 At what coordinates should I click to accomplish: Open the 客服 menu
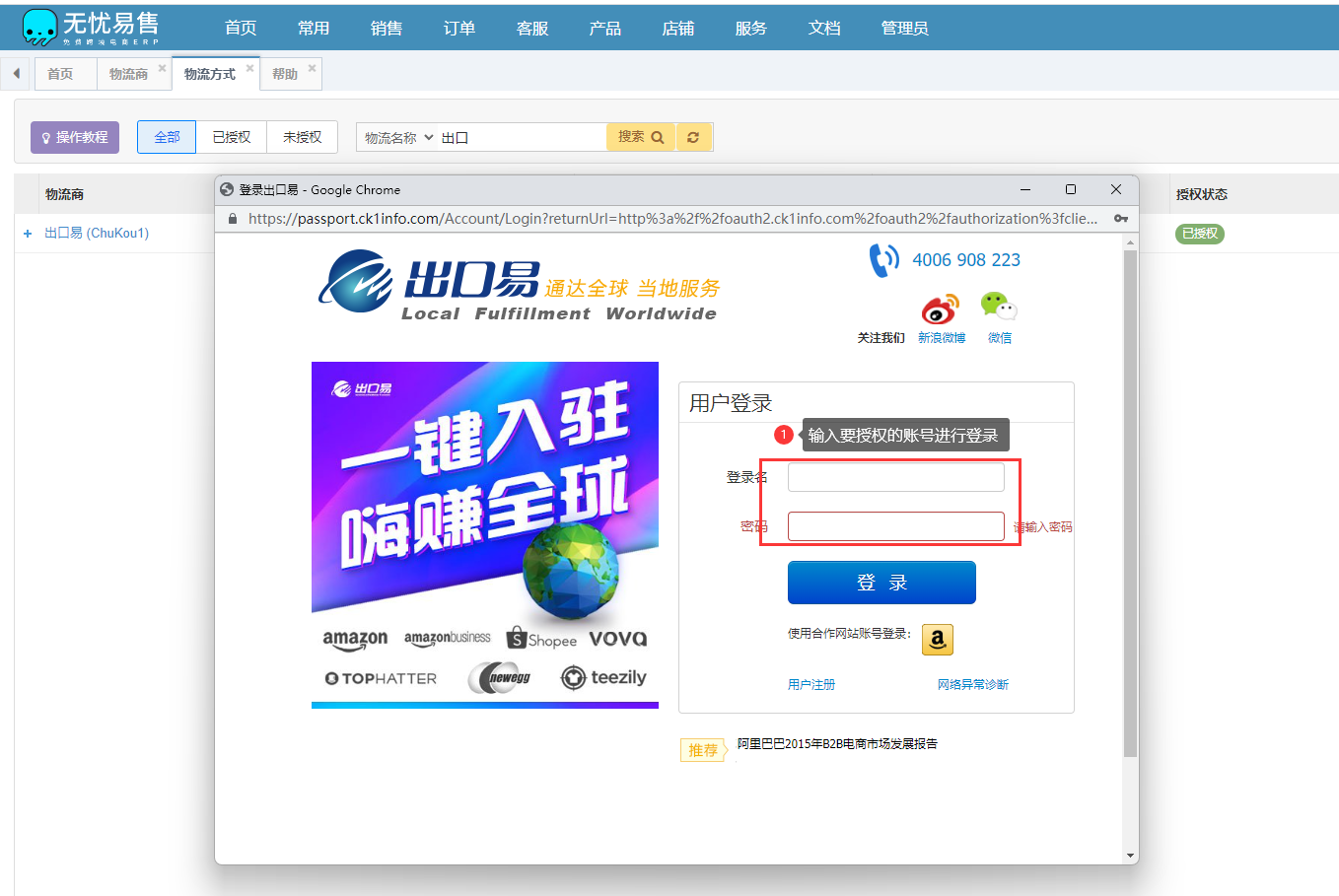pyautogui.click(x=532, y=29)
